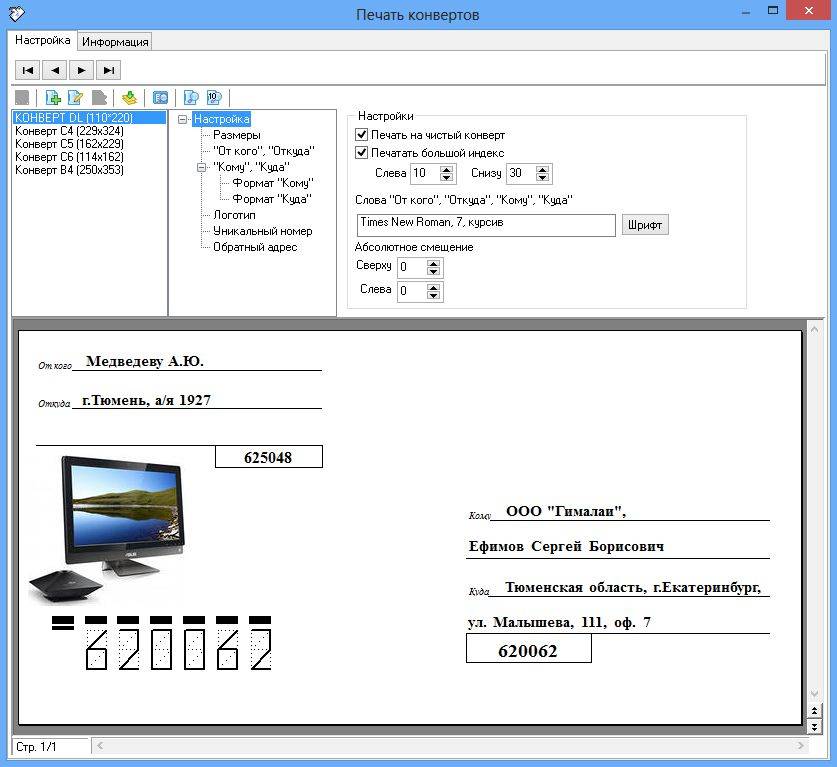Click the Слева index offset field showing 10
The image size is (837, 767).
pos(425,173)
